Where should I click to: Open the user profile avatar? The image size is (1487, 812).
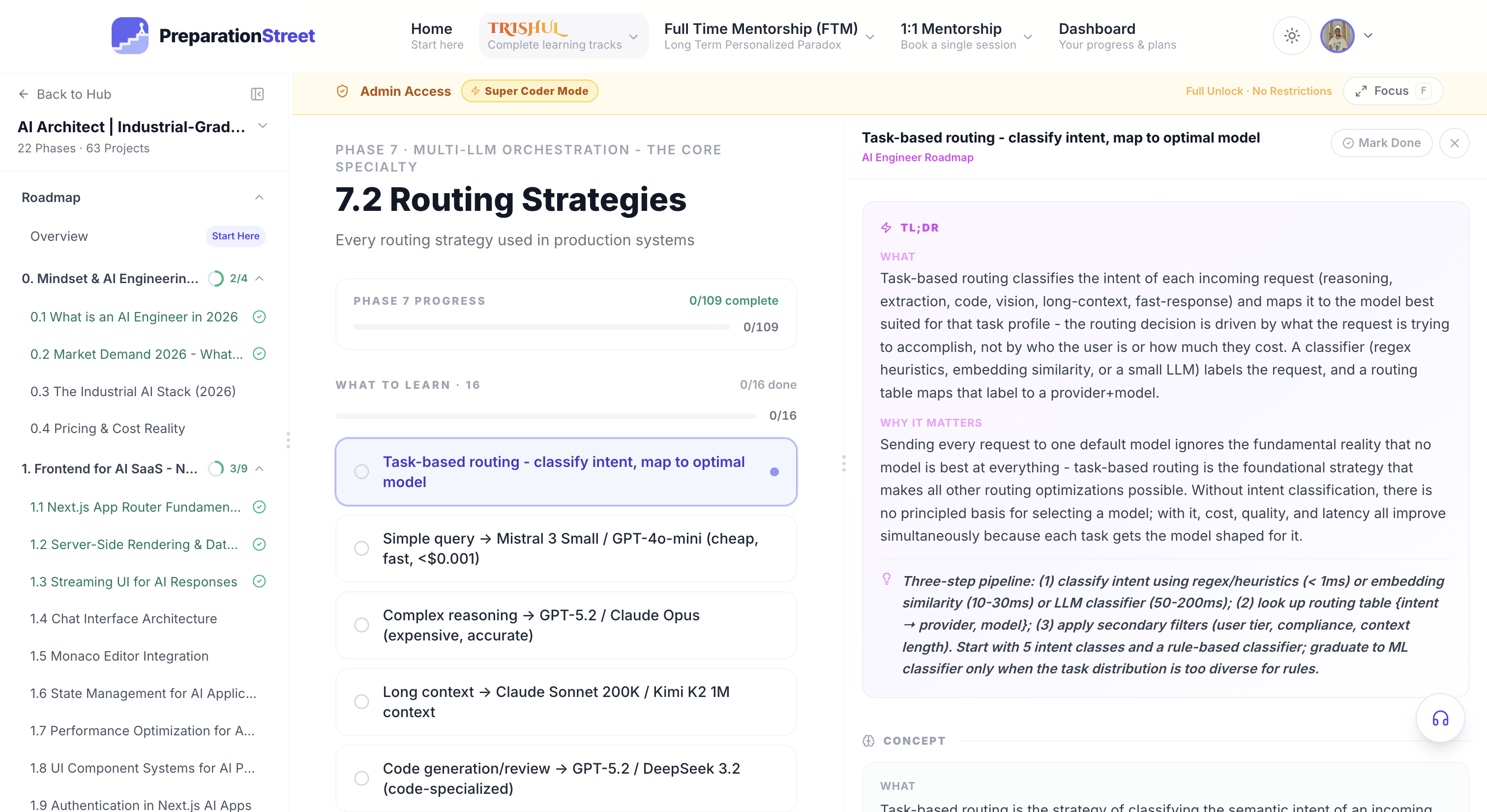tap(1338, 36)
